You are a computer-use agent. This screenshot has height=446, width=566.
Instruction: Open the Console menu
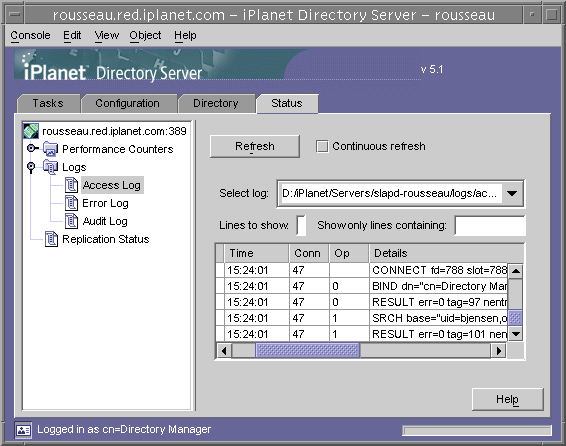[30, 35]
